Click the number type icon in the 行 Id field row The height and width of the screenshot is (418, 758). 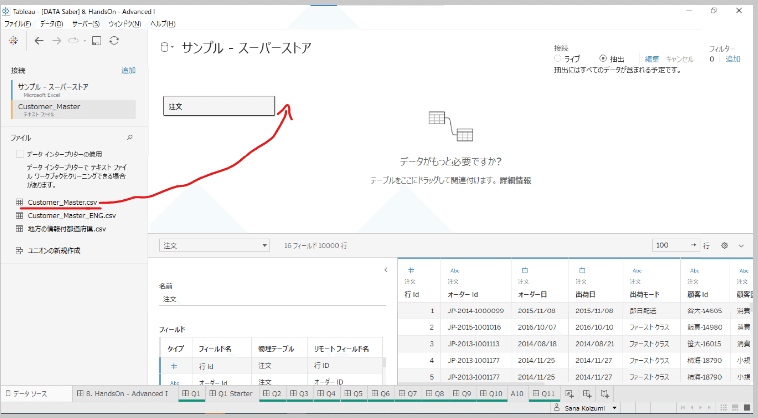(174, 366)
